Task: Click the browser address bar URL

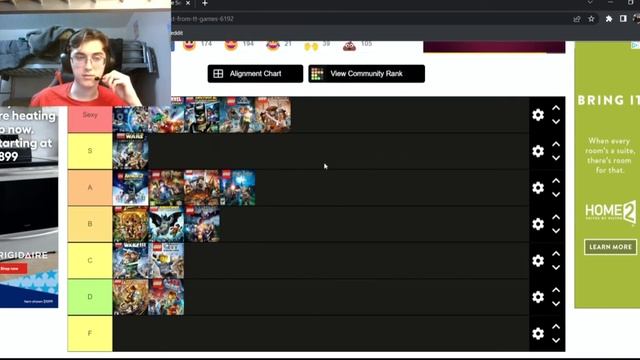Action: (203, 19)
